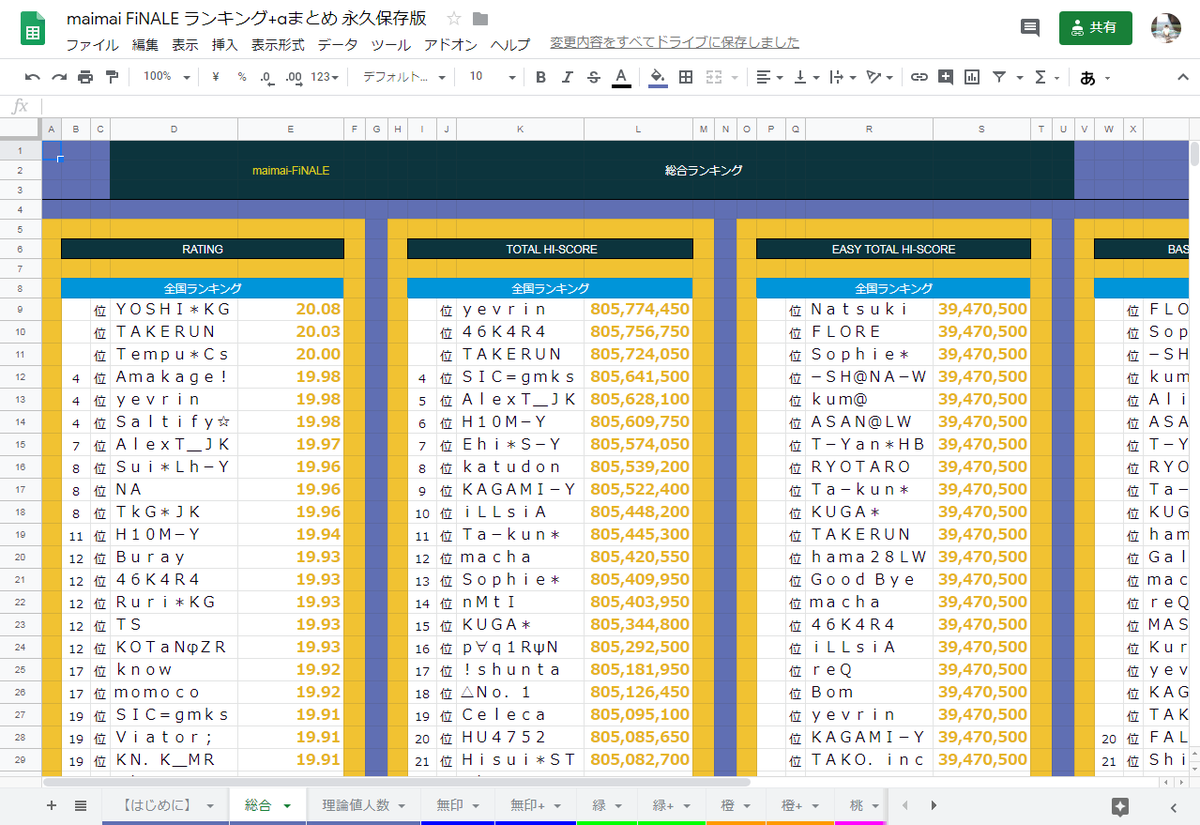Add a new sheet with plus icon

click(52, 805)
